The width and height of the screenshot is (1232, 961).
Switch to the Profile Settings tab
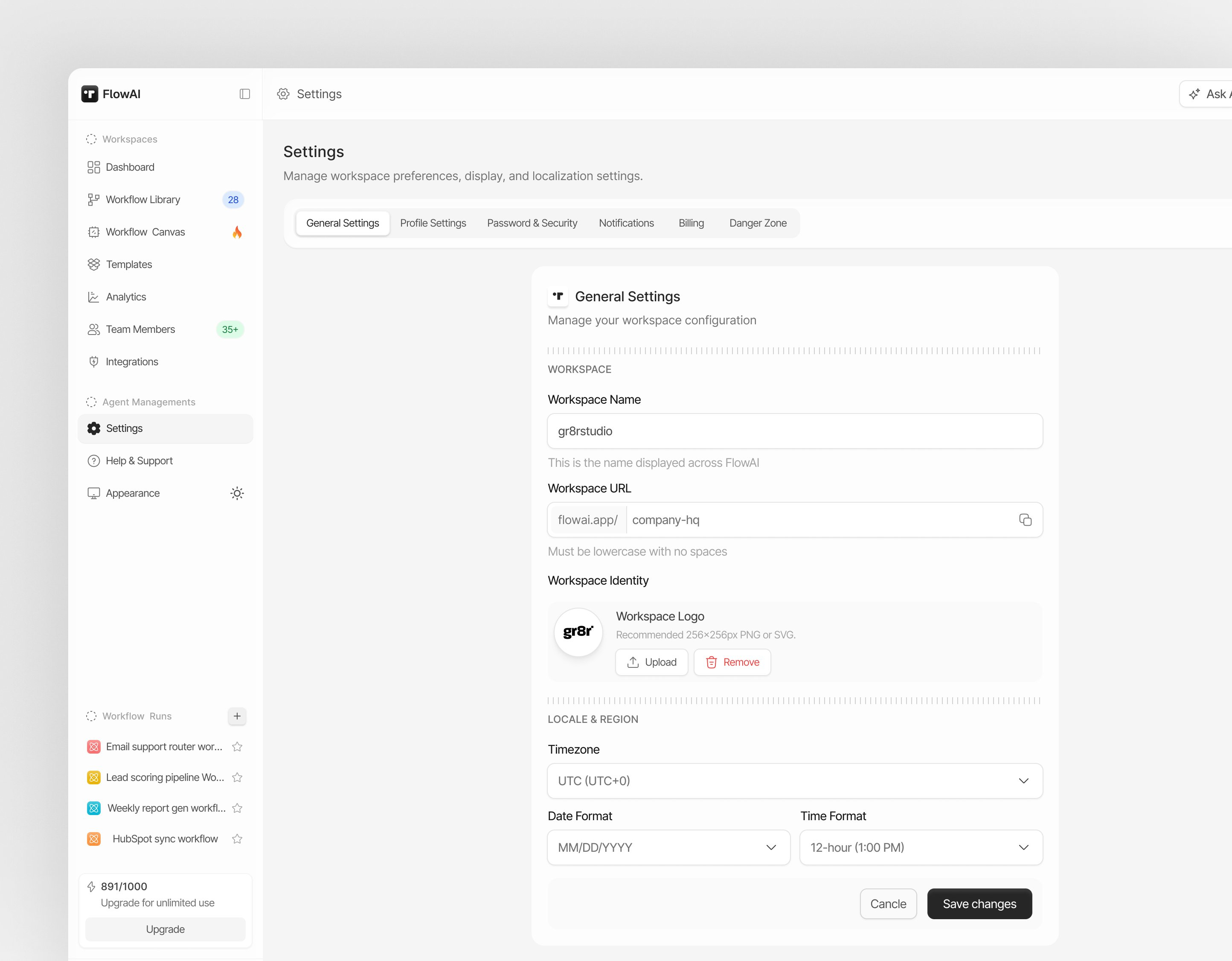point(433,223)
